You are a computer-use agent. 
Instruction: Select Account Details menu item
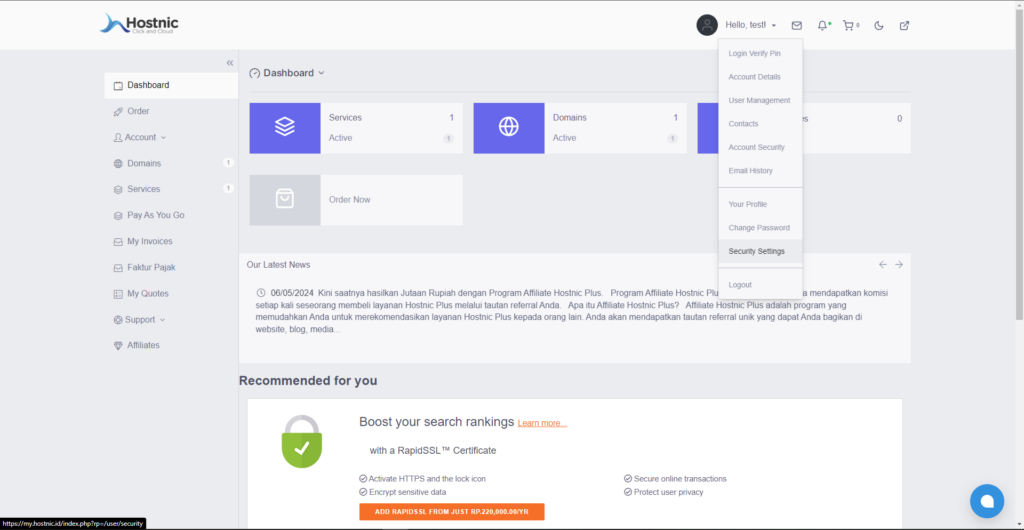tap(760, 77)
